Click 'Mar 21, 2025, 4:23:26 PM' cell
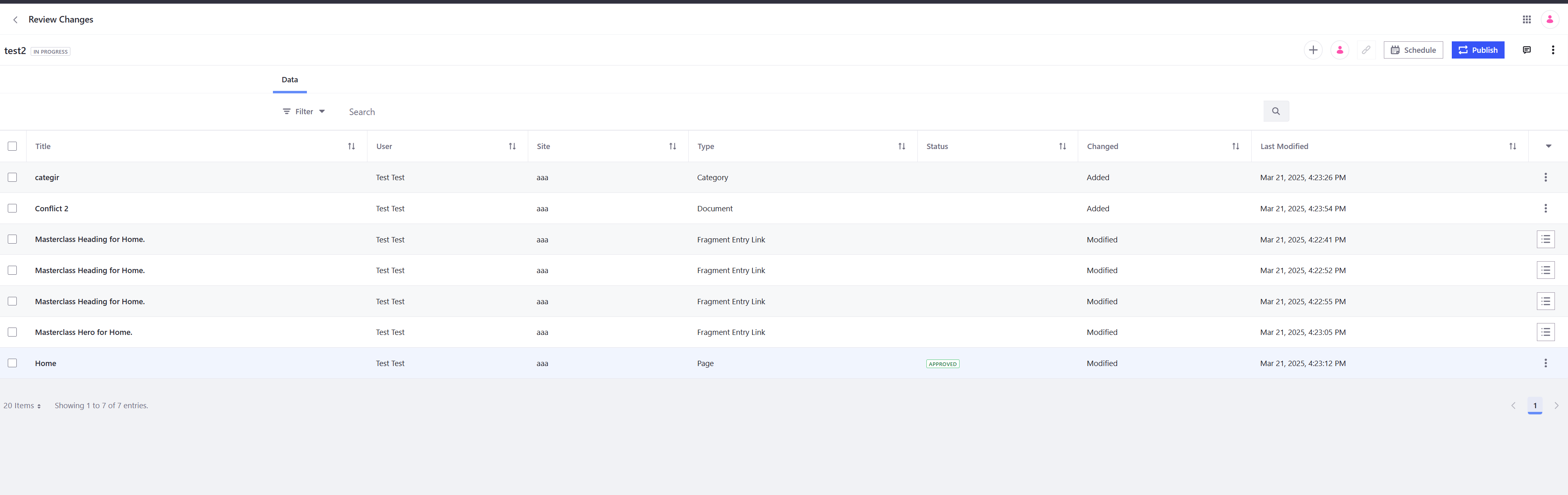The image size is (1568, 495). [1302, 177]
